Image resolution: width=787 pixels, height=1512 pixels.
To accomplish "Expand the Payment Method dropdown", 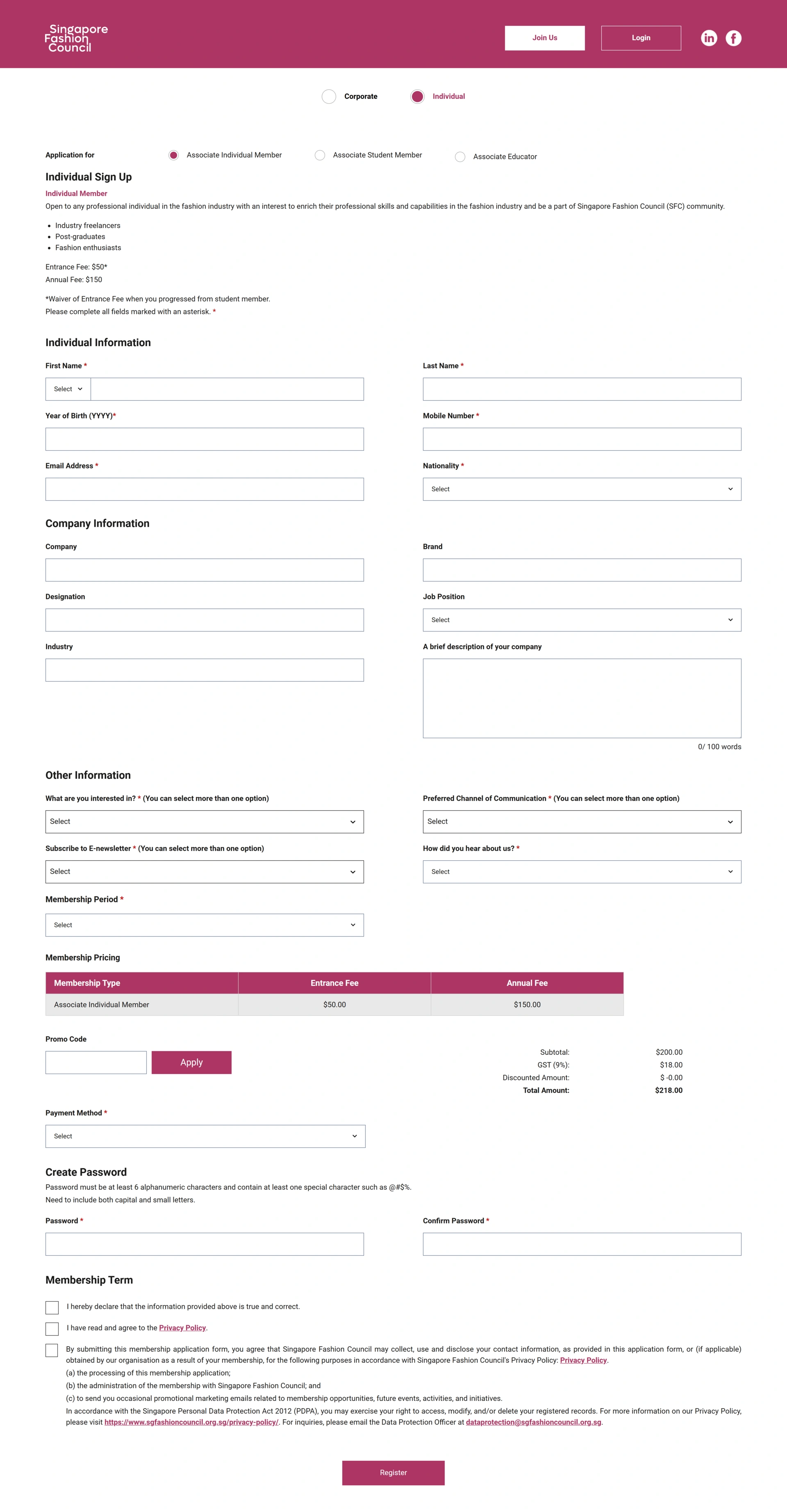I will 205,1136.
